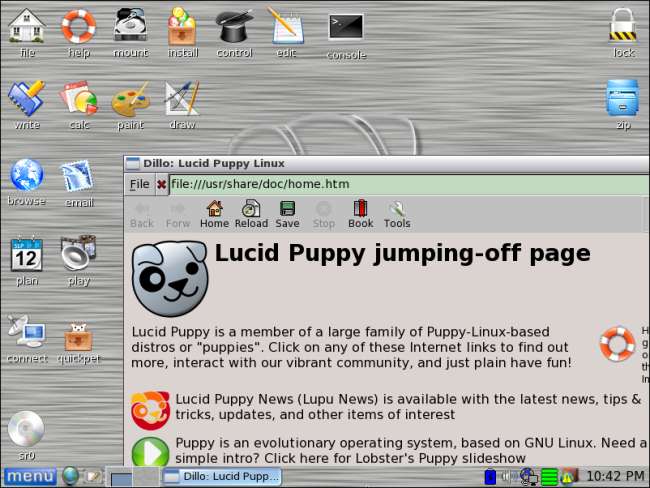Click the 10:42 PM clock
Screen dimensions: 650x488
tap(615, 476)
